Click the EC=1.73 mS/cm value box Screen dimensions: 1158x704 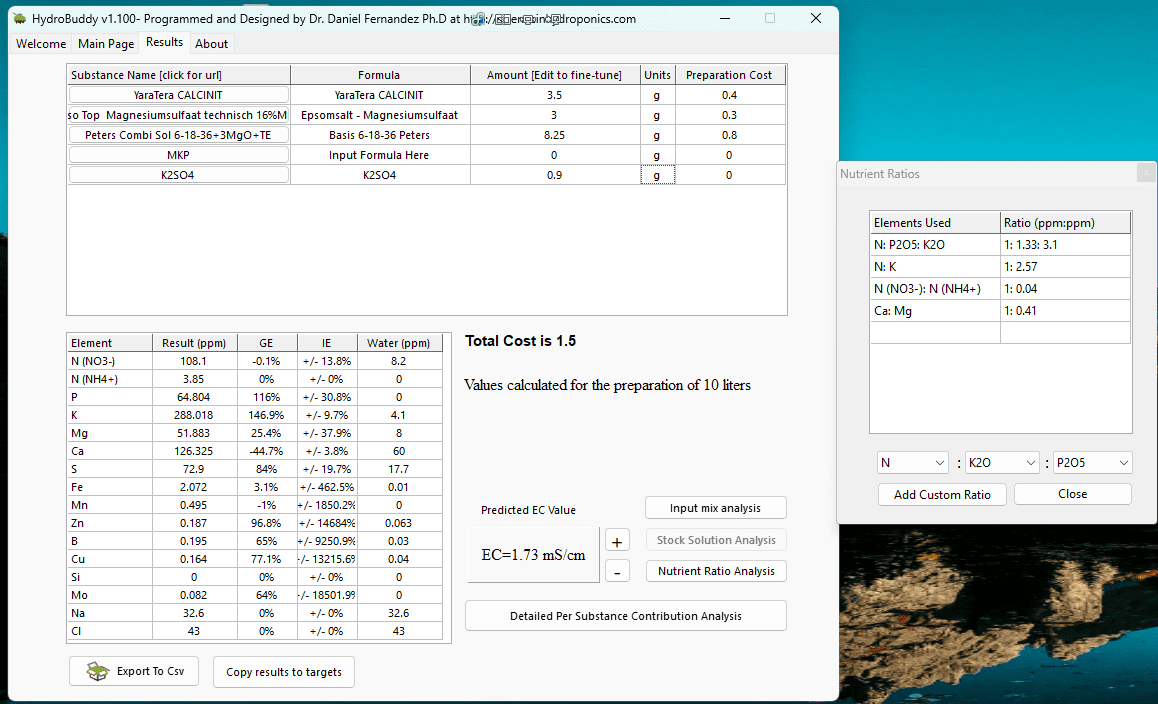click(533, 555)
